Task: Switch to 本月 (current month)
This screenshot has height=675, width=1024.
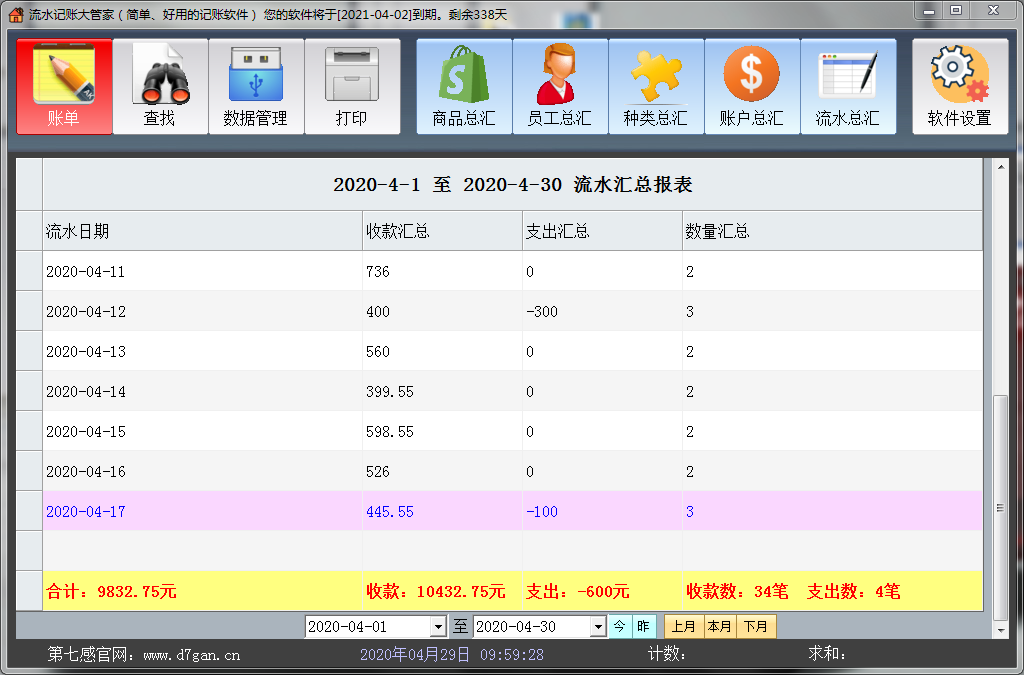Action: [718, 626]
